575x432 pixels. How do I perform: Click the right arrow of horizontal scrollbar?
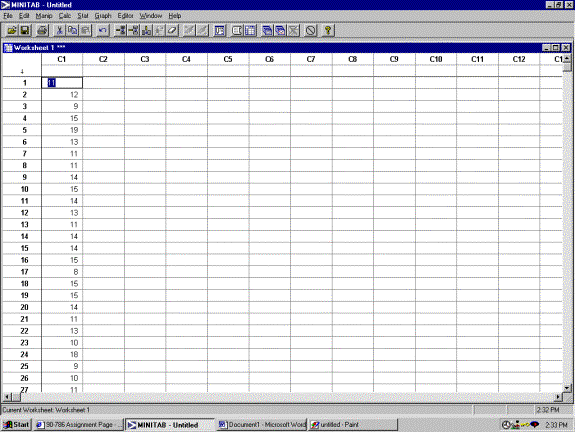558,397
